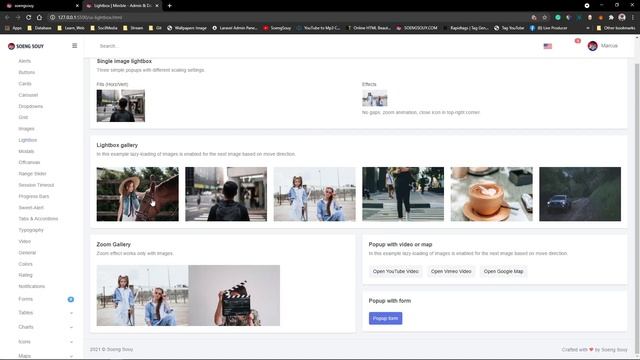Expand the Maps sidebar menu chevron
Screen dimensions: 640x360
(71, 356)
